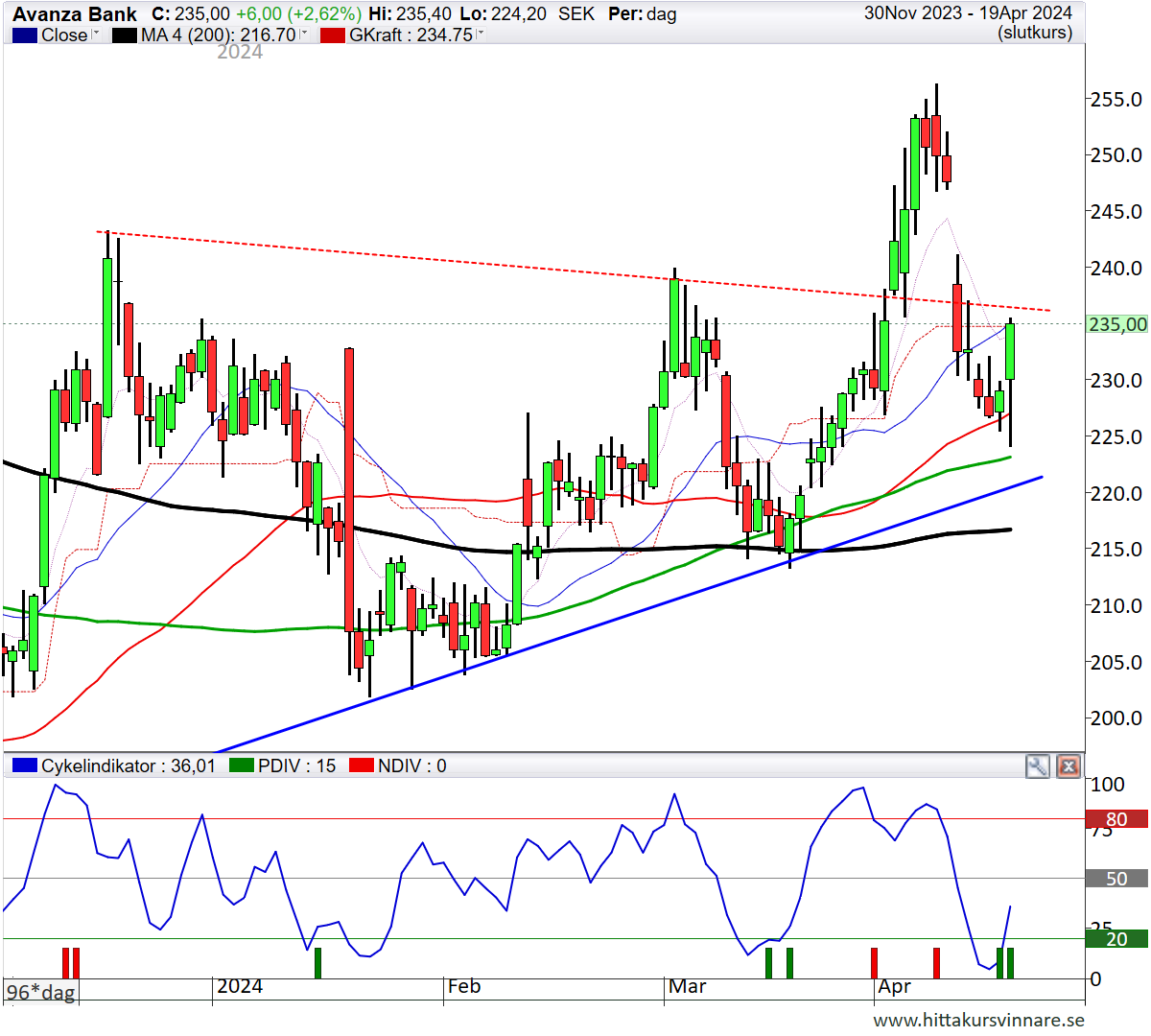This screenshot has width=1151, height=1036.
Task: Click the green 20 level badge
Action: (x=1116, y=939)
